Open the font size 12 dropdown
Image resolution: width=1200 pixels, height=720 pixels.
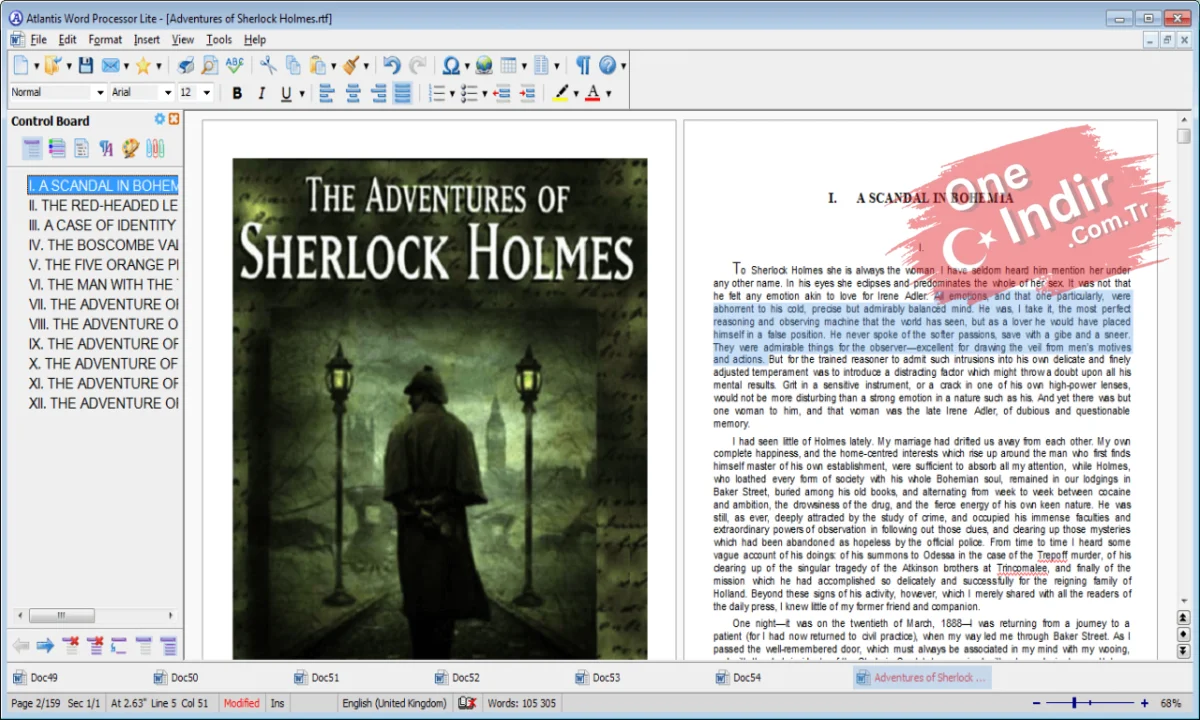pos(206,92)
